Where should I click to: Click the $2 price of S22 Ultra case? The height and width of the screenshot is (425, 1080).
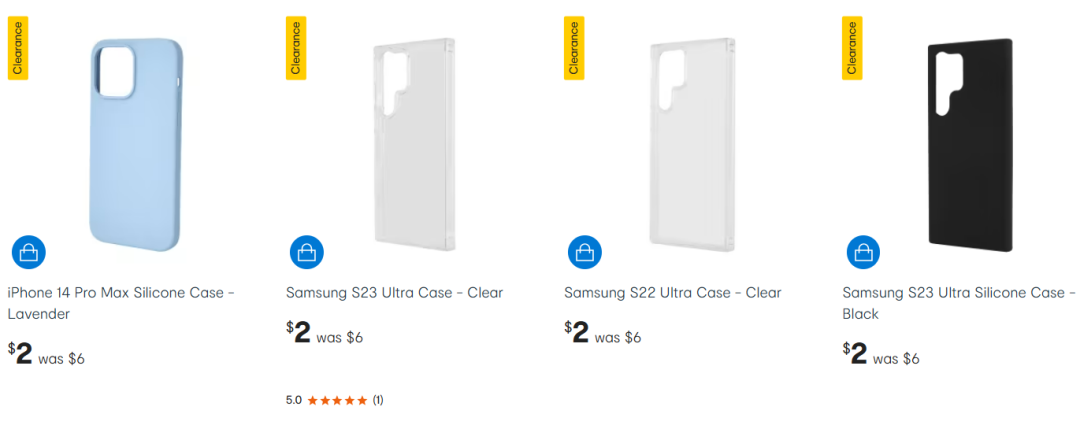[x=576, y=332]
